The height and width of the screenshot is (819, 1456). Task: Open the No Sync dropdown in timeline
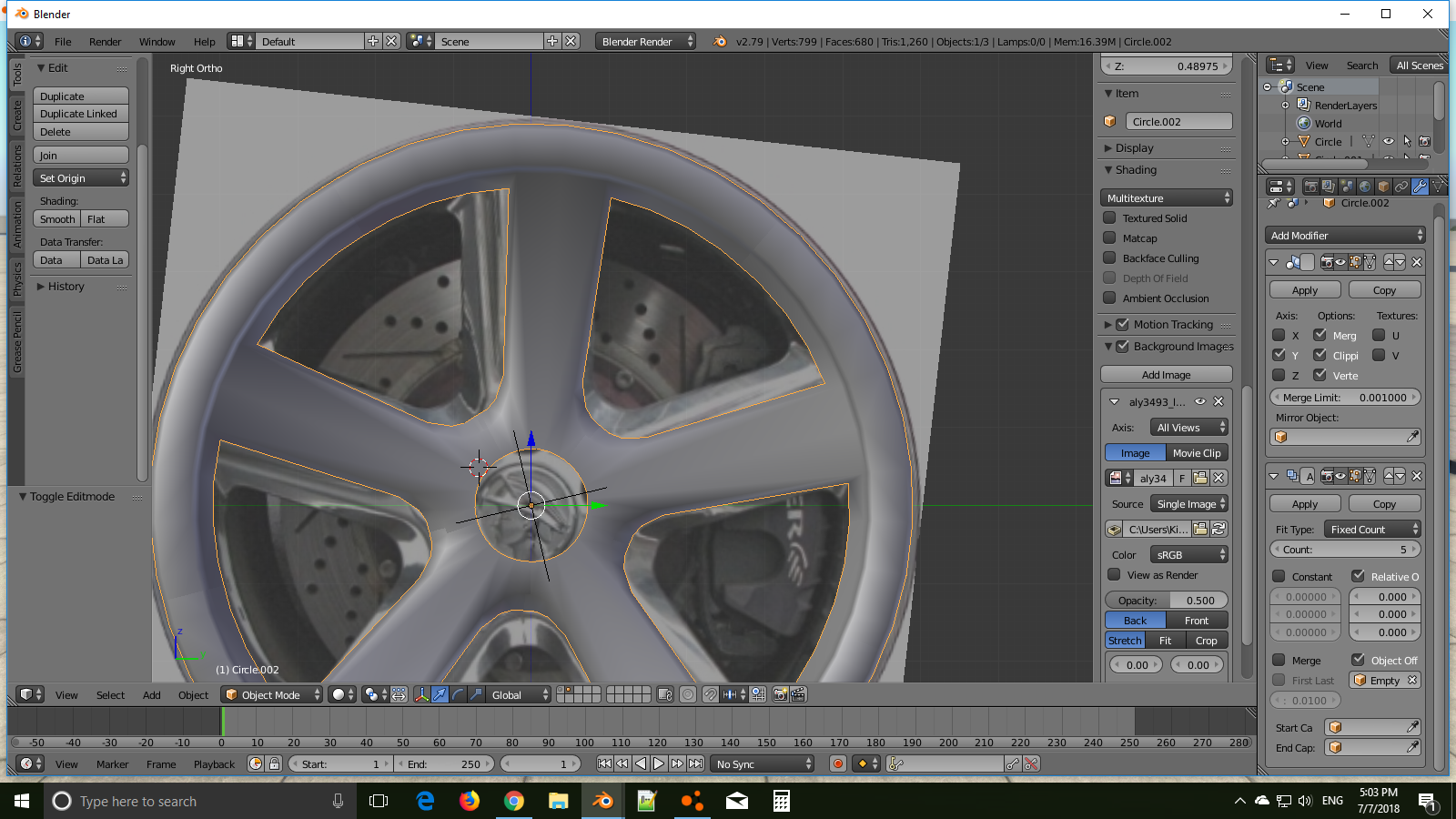click(763, 763)
